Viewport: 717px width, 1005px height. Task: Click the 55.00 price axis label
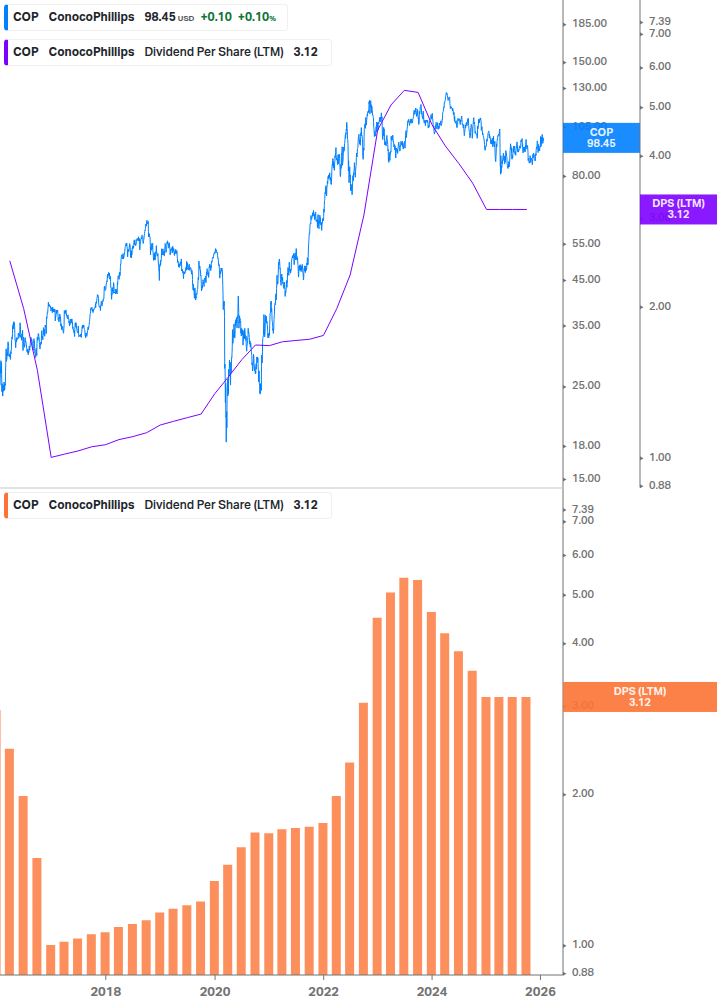coord(586,244)
